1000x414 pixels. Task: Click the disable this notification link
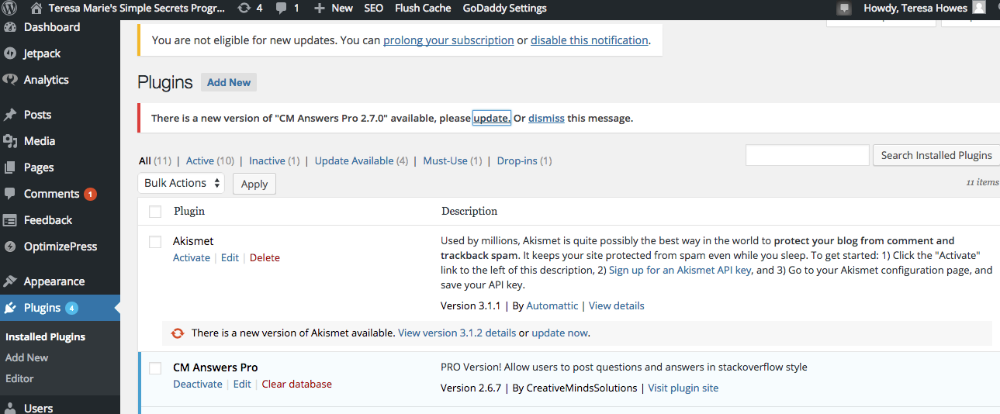[x=589, y=40]
